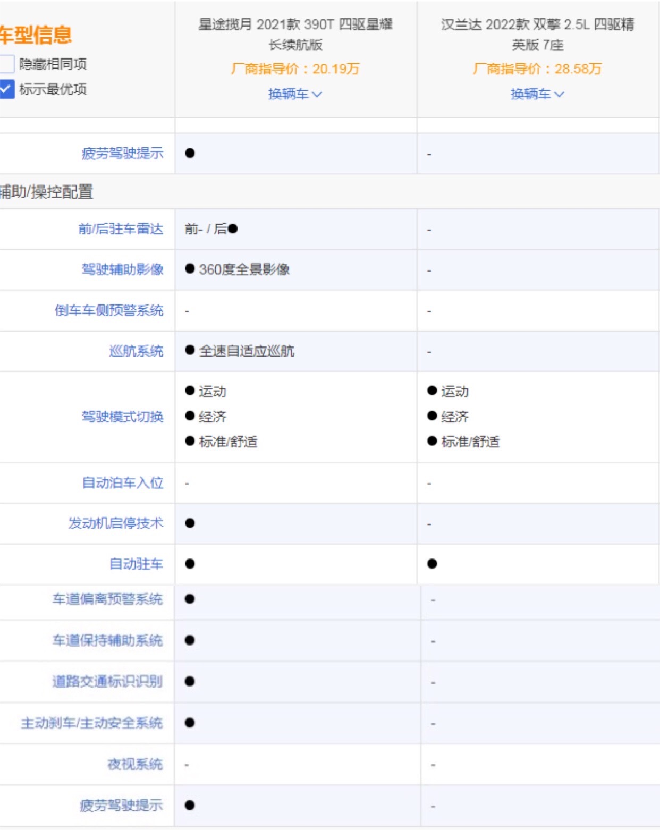The width and height of the screenshot is (660, 830).
Task: Click 标准/舒适 in the 星途揽月 column
Action: 228,441
